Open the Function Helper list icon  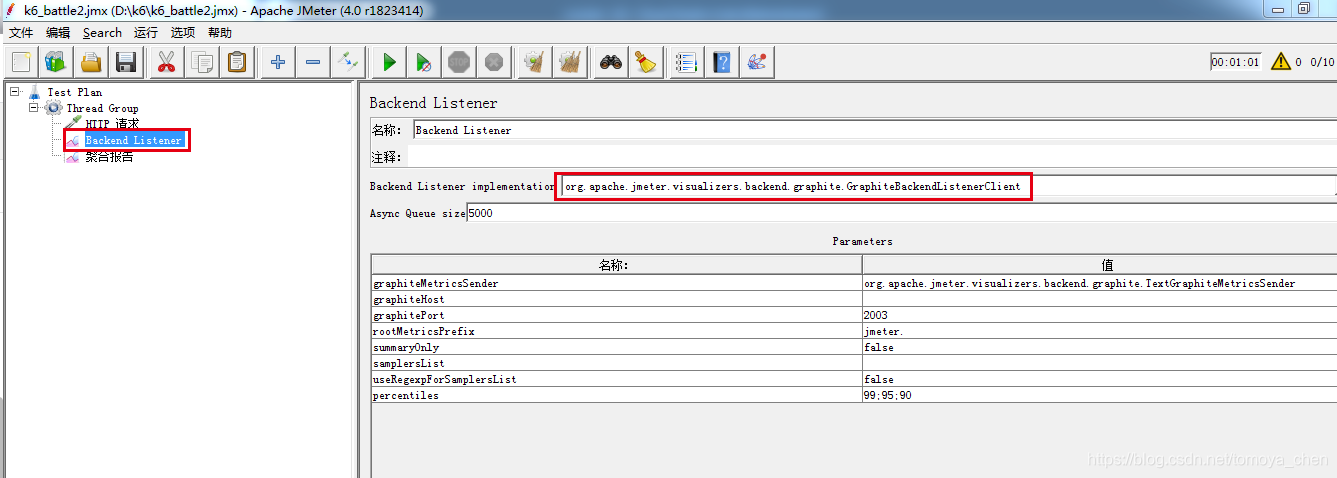pyautogui.click(x=686, y=62)
